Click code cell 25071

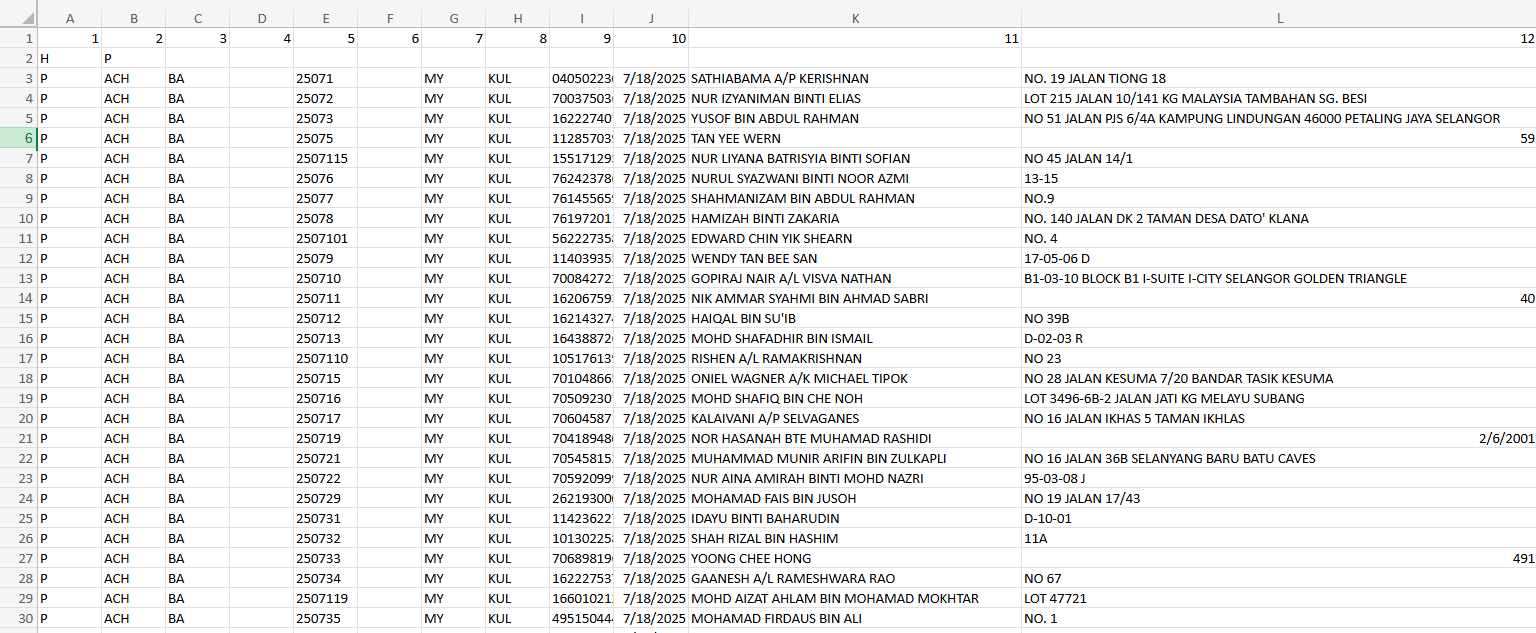pos(325,78)
